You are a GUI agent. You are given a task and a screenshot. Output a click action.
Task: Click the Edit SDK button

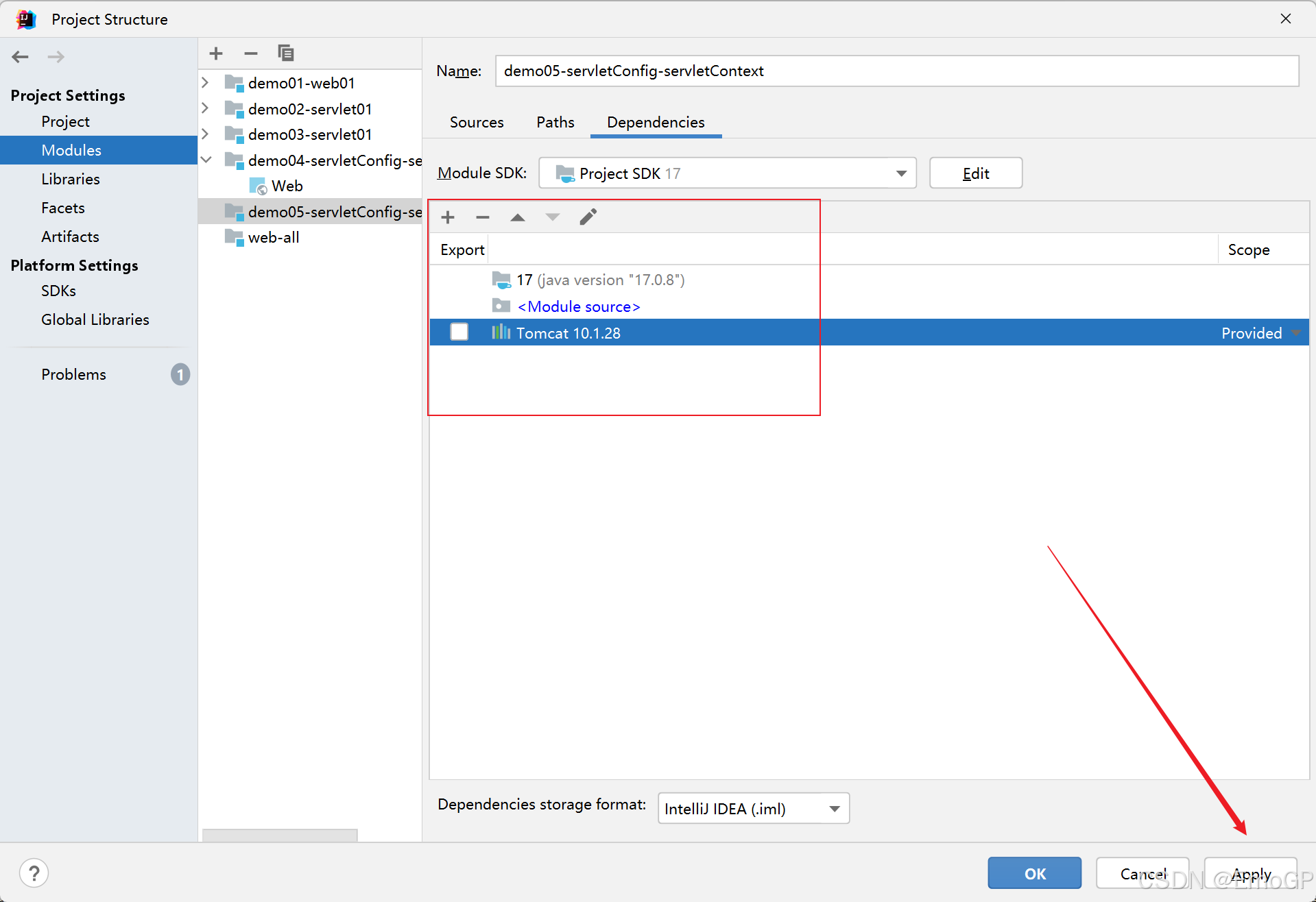tap(976, 173)
